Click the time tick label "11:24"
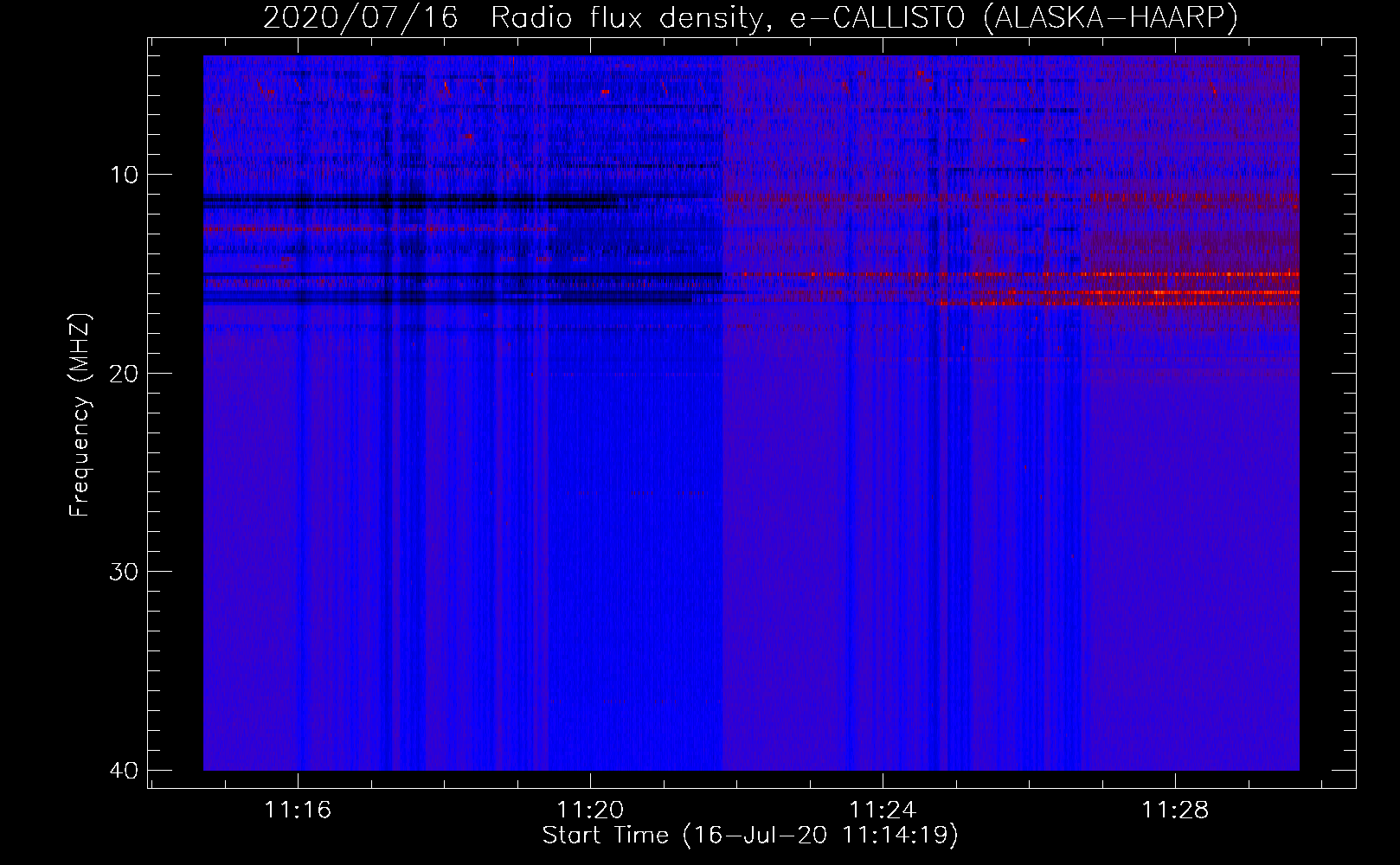 [x=883, y=811]
